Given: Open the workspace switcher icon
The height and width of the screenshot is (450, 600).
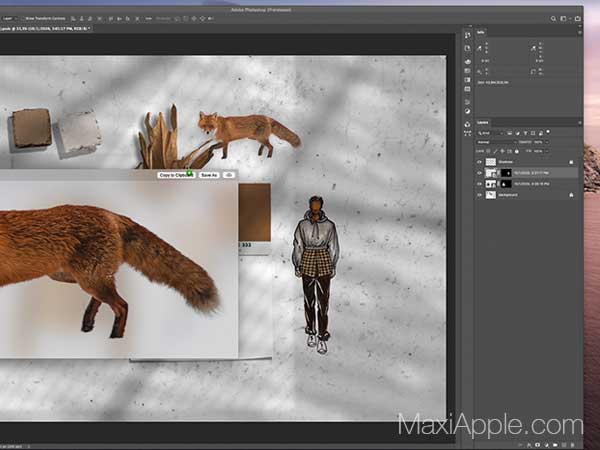Looking at the screenshot, I should [564, 18].
